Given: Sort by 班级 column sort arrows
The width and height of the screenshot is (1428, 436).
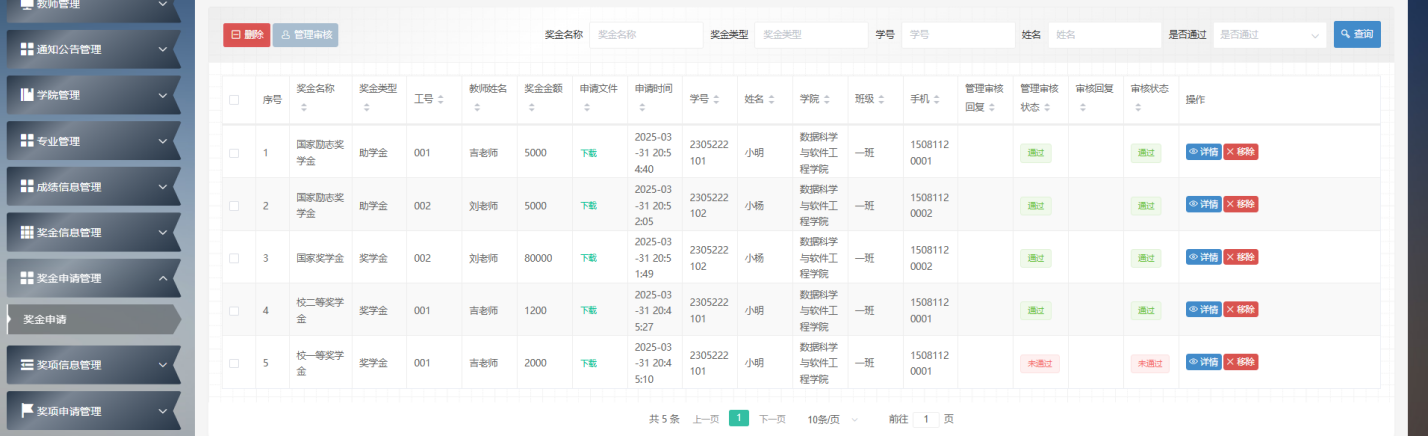Looking at the screenshot, I should point(882,99).
